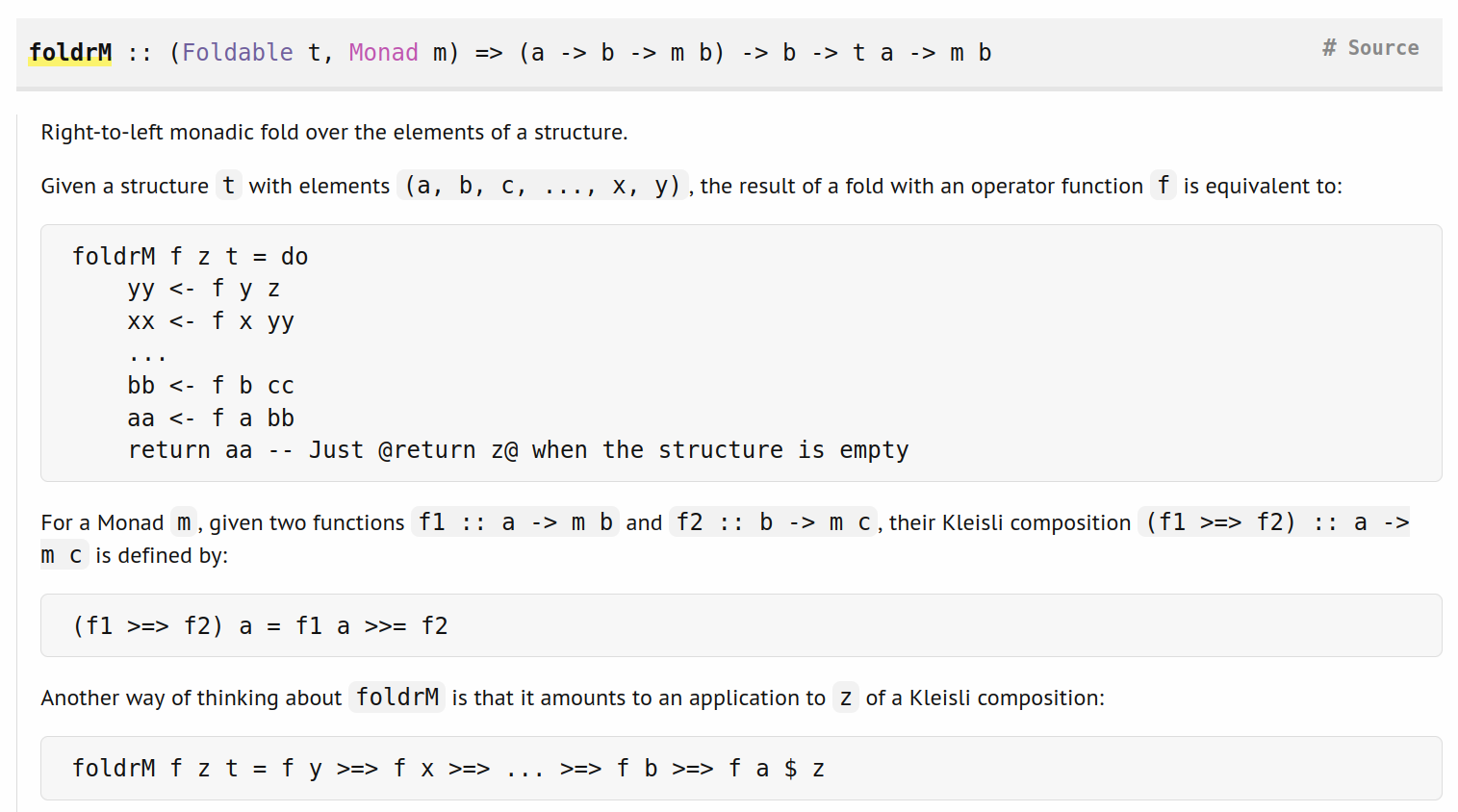Click the 'yy <- f y z' code line
Screen dimensions: 1458x812
pos(204,289)
